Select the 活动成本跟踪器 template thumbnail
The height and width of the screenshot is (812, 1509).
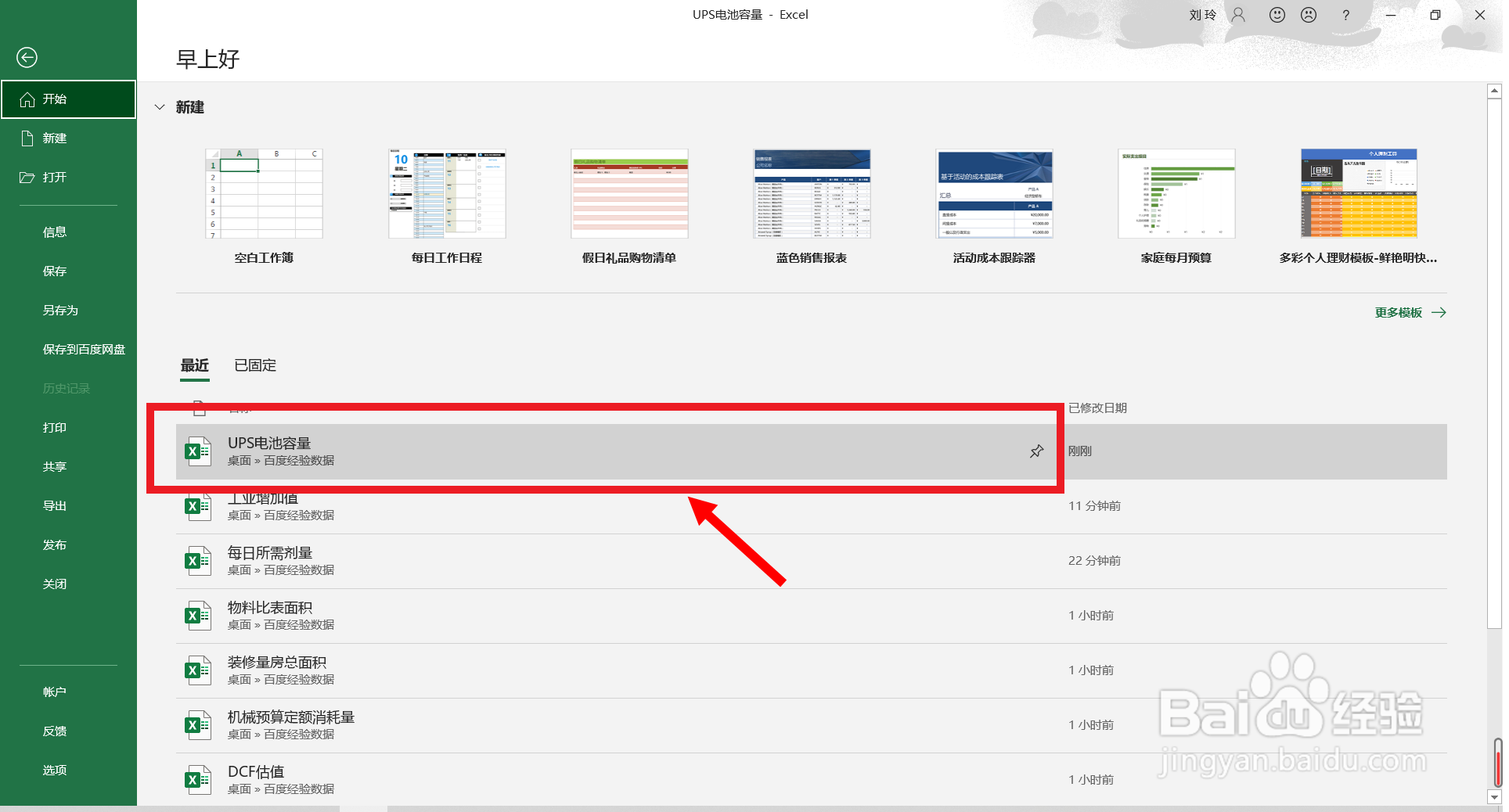[x=994, y=193]
